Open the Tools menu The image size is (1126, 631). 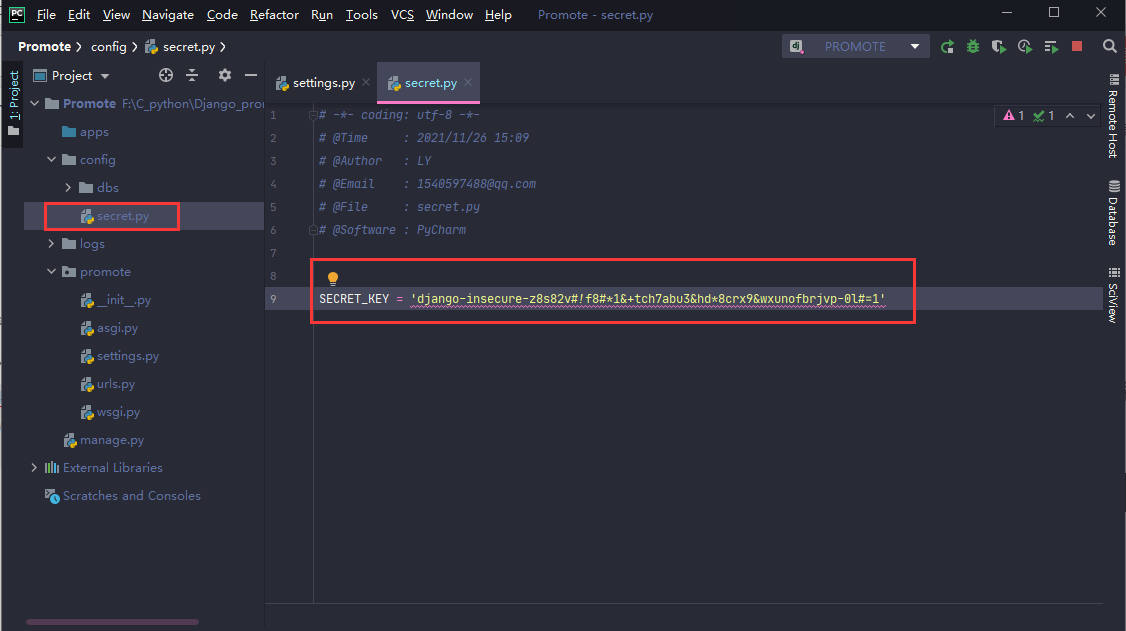pyautogui.click(x=361, y=14)
